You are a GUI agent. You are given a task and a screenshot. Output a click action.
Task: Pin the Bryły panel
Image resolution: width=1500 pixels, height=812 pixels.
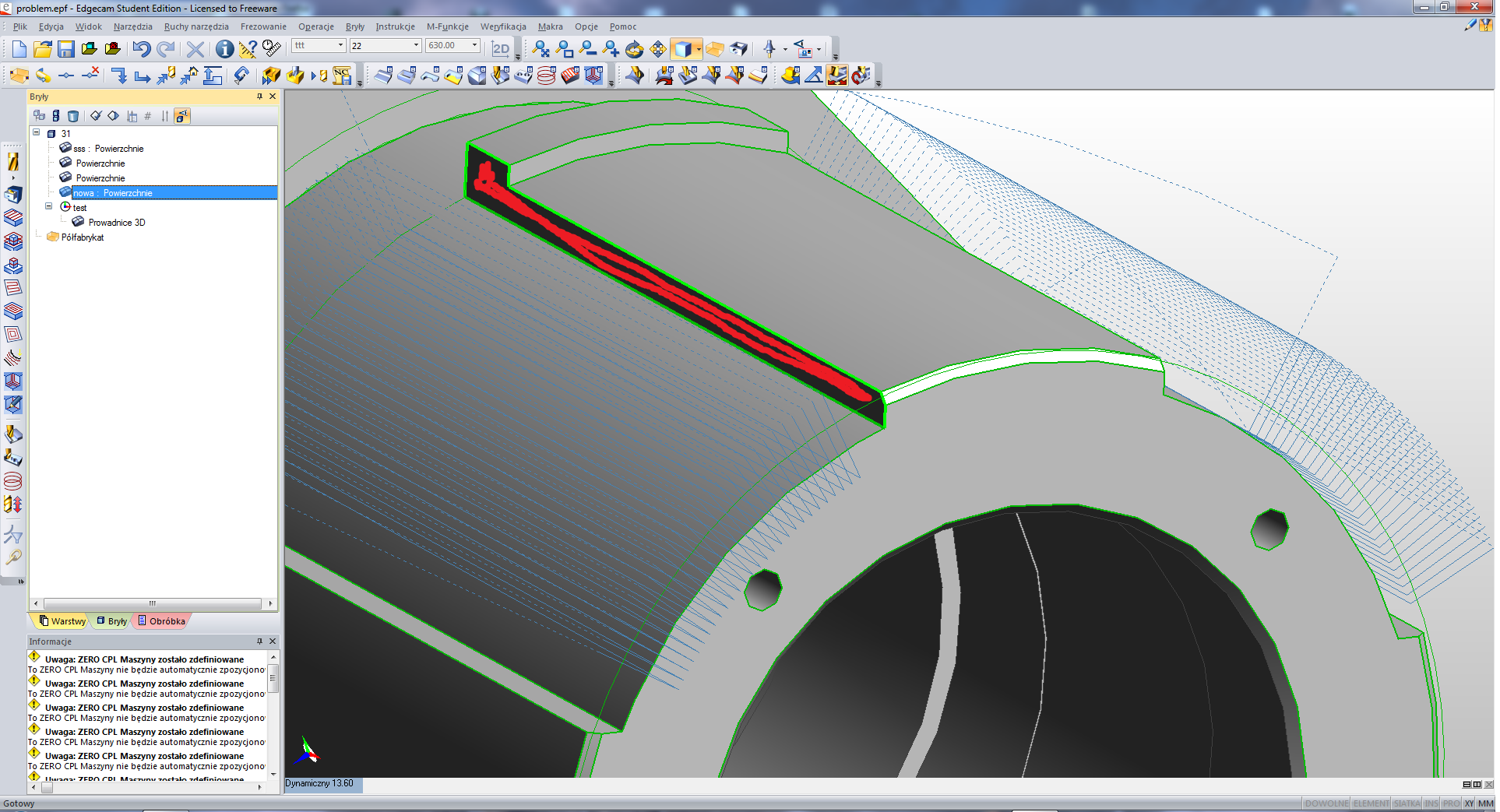tap(259, 97)
